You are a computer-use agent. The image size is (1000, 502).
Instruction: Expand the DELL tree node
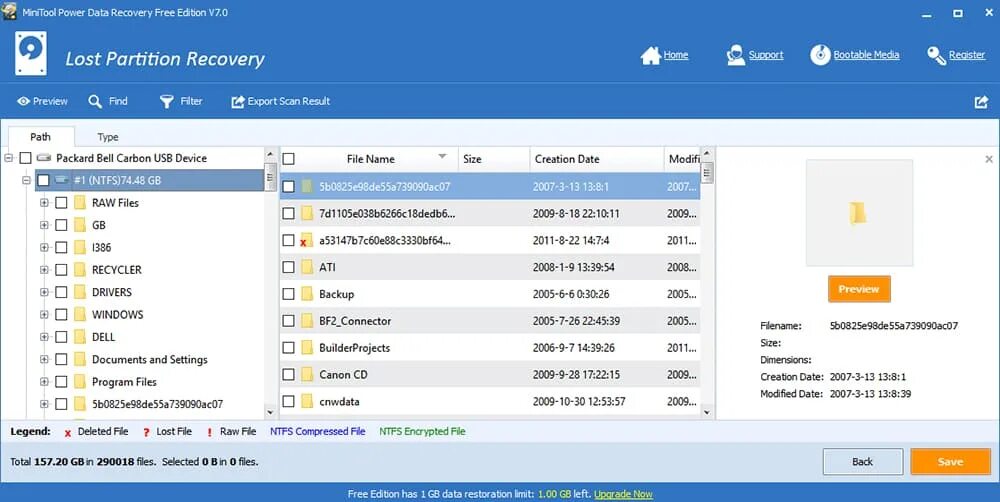(44, 337)
